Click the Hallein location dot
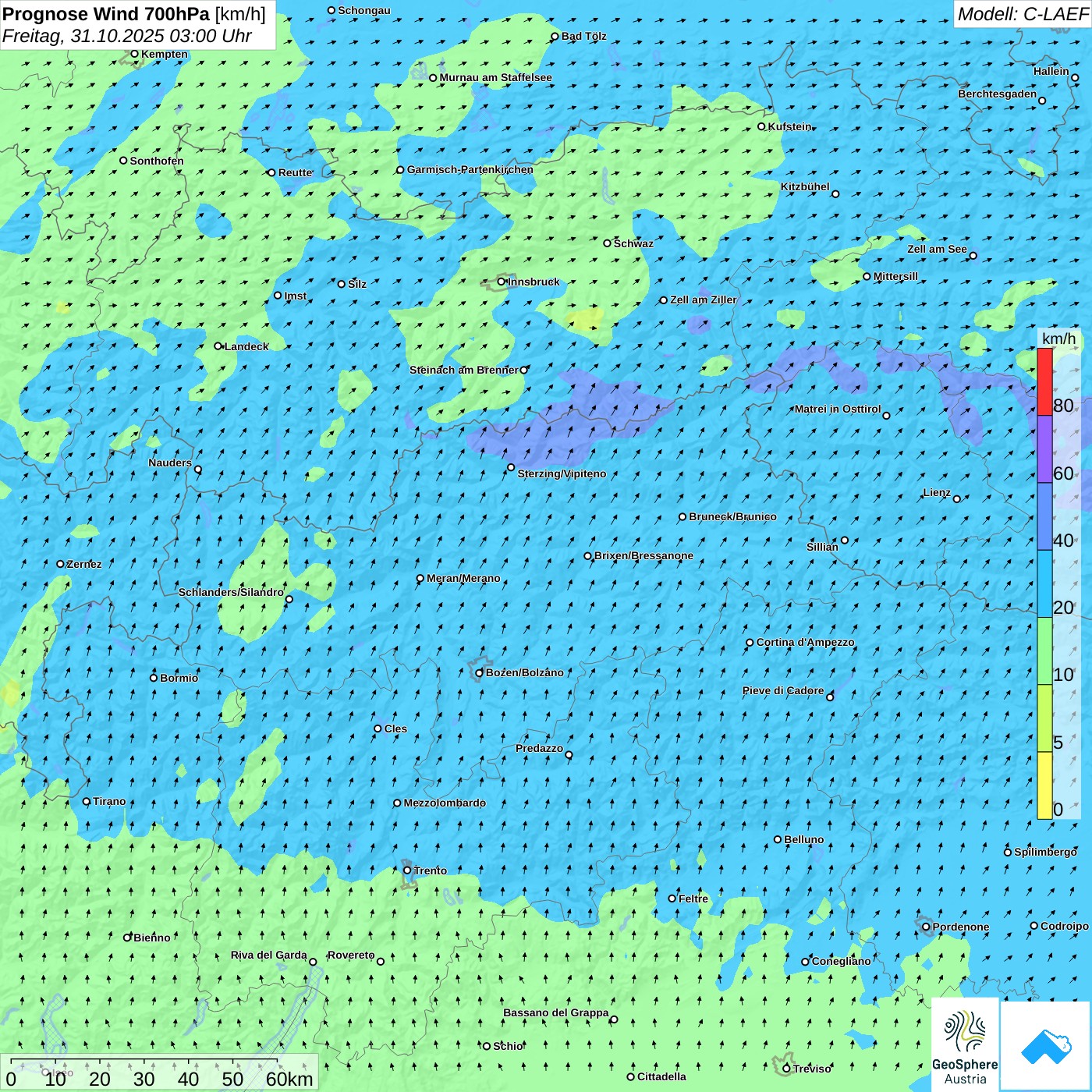Screen dimensions: 1092x1092 point(1075,77)
